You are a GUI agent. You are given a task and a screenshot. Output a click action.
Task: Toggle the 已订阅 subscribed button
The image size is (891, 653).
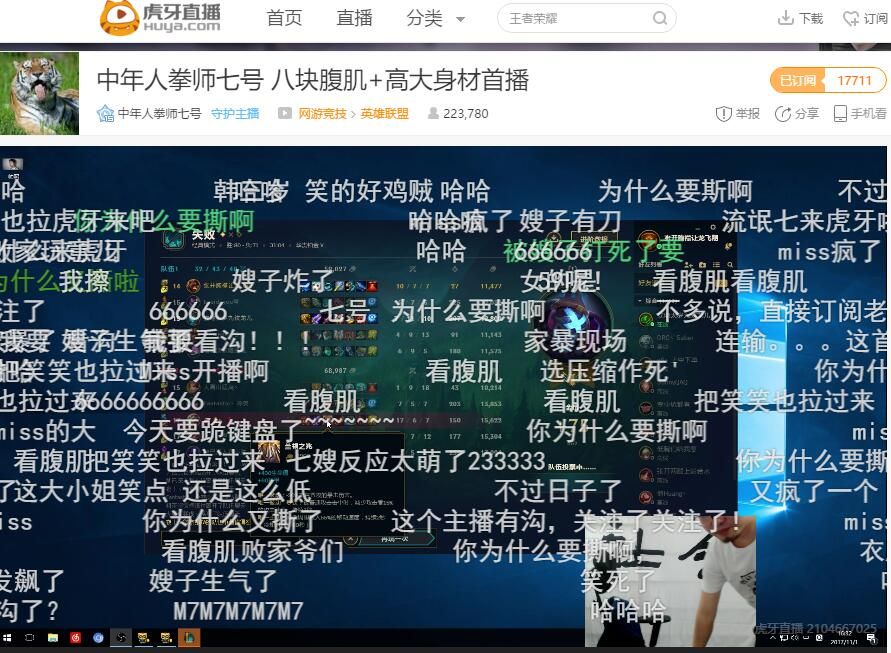click(x=797, y=80)
